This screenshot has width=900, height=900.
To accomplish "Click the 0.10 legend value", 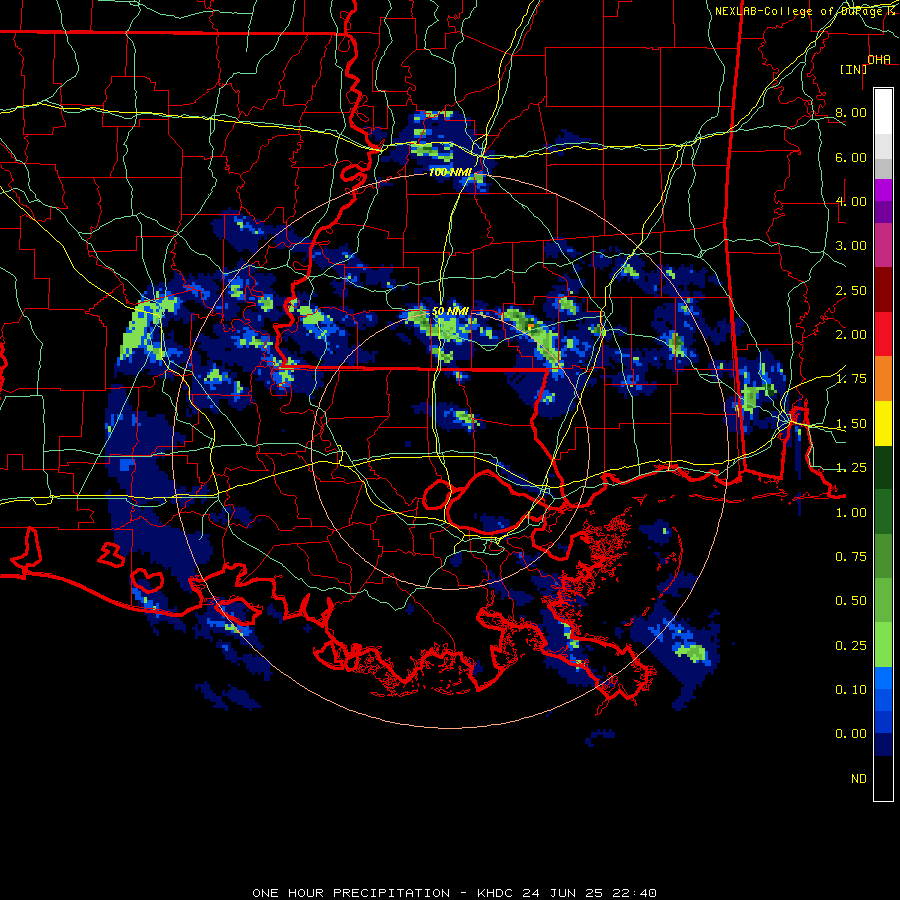I will (851, 690).
